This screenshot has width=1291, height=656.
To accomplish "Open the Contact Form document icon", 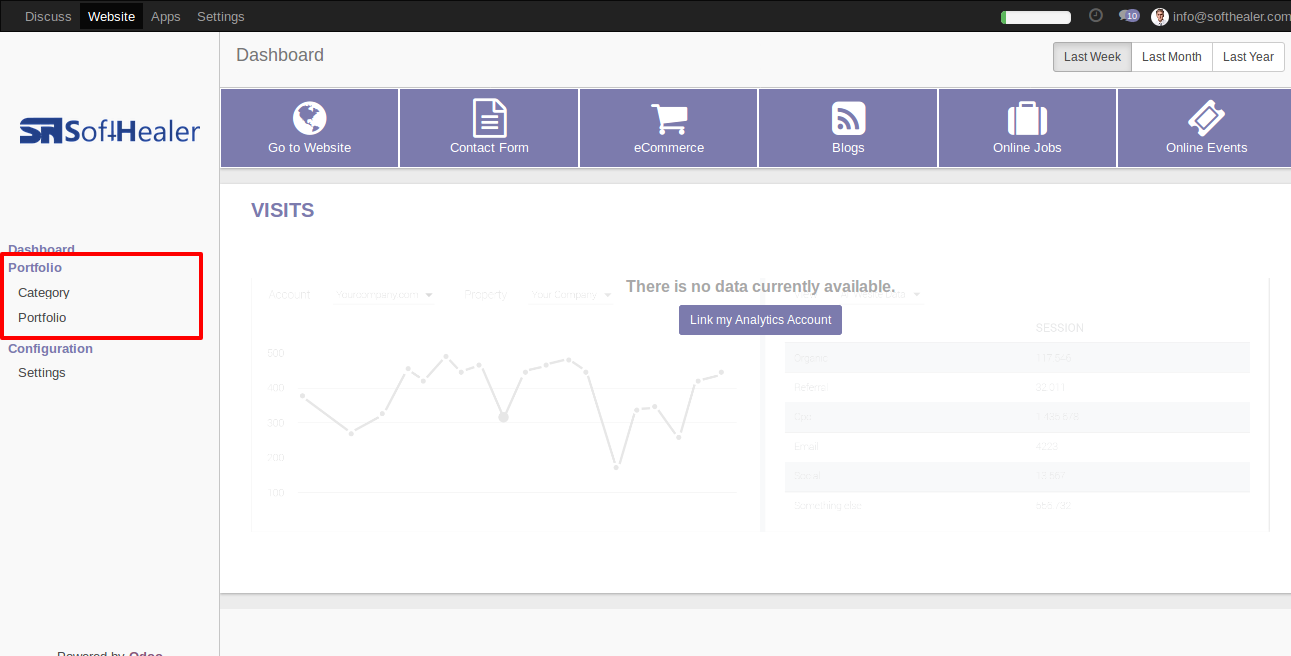I will pyautogui.click(x=489, y=118).
